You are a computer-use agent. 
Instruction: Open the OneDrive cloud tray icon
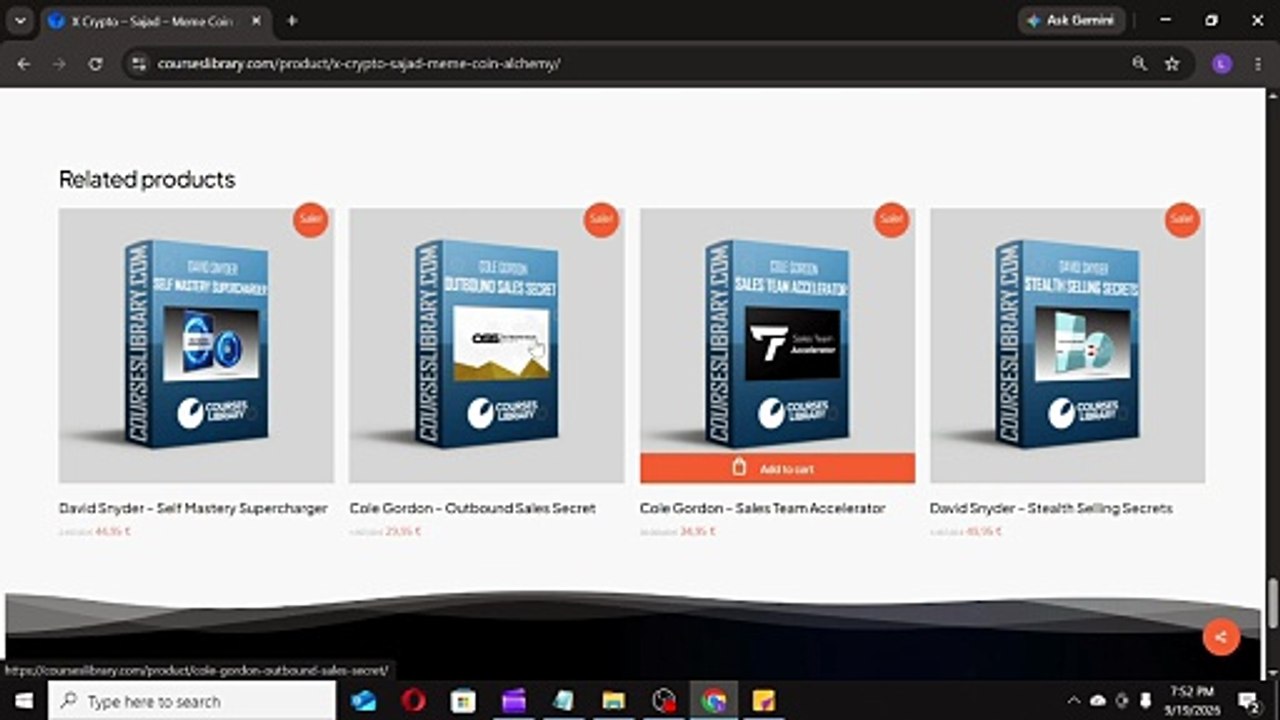pos(1098,701)
